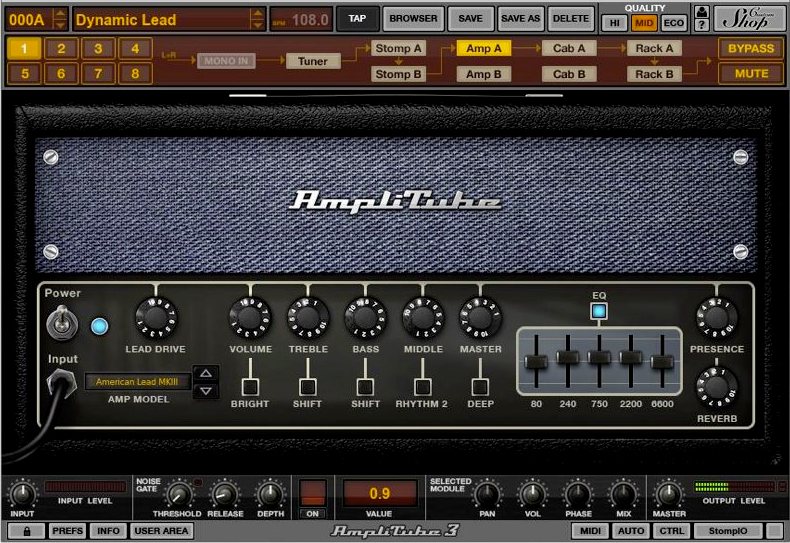Open the preset BROWSER
This screenshot has height=543, width=790.
pyautogui.click(x=413, y=19)
